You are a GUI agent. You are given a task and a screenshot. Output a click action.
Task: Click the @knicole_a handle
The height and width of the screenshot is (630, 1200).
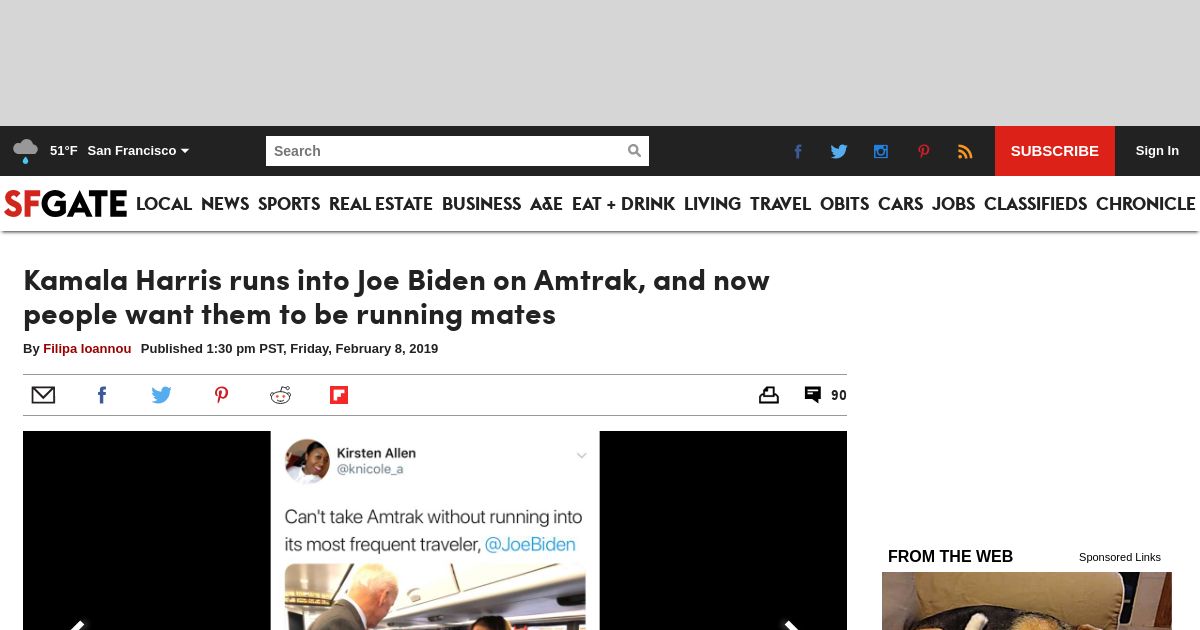[x=370, y=469]
